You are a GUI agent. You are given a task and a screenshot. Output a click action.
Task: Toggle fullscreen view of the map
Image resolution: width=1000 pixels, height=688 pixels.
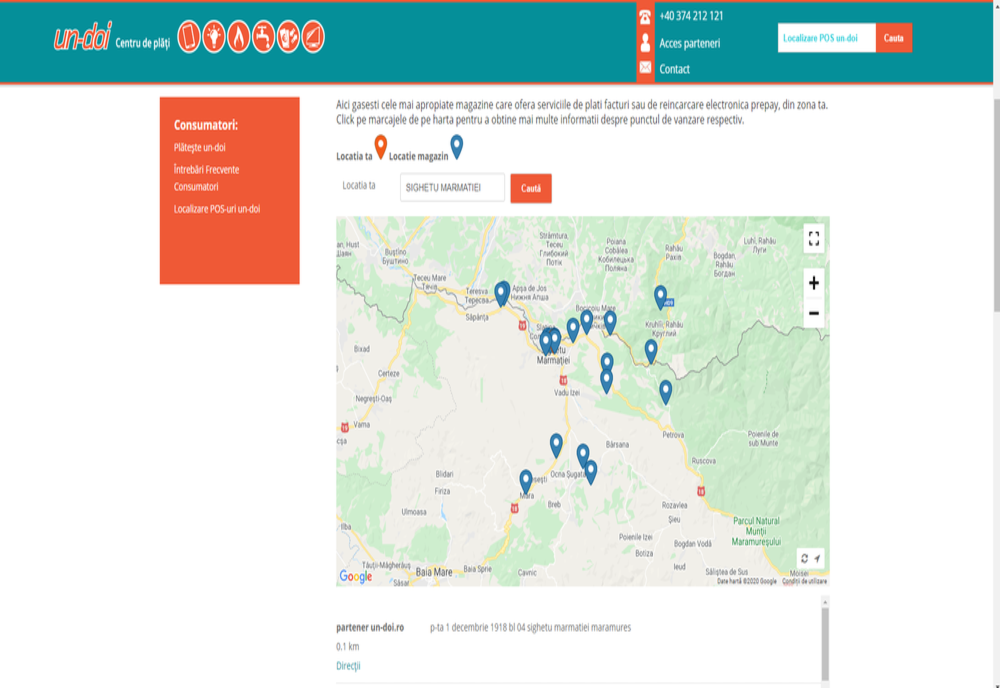(x=813, y=238)
